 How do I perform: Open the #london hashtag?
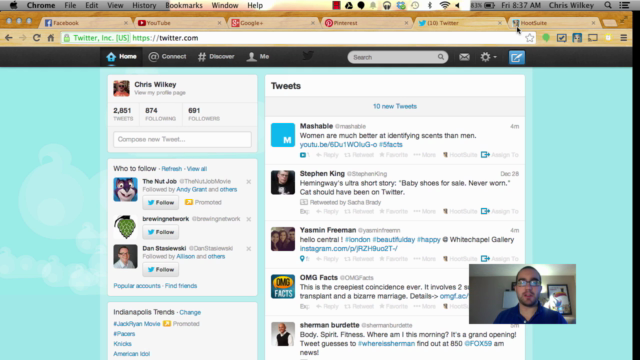(358, 240)
